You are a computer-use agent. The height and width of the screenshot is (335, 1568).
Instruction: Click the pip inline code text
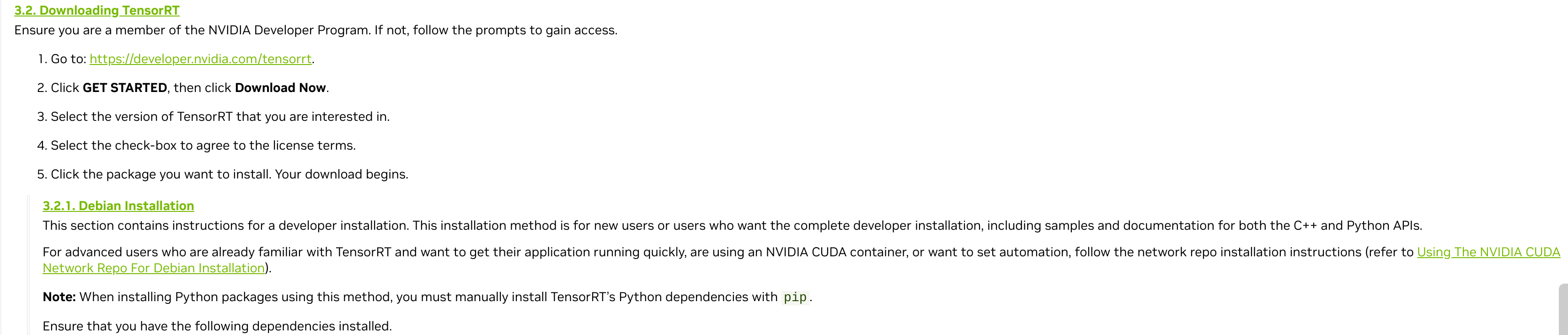click(x=795, y=297)
